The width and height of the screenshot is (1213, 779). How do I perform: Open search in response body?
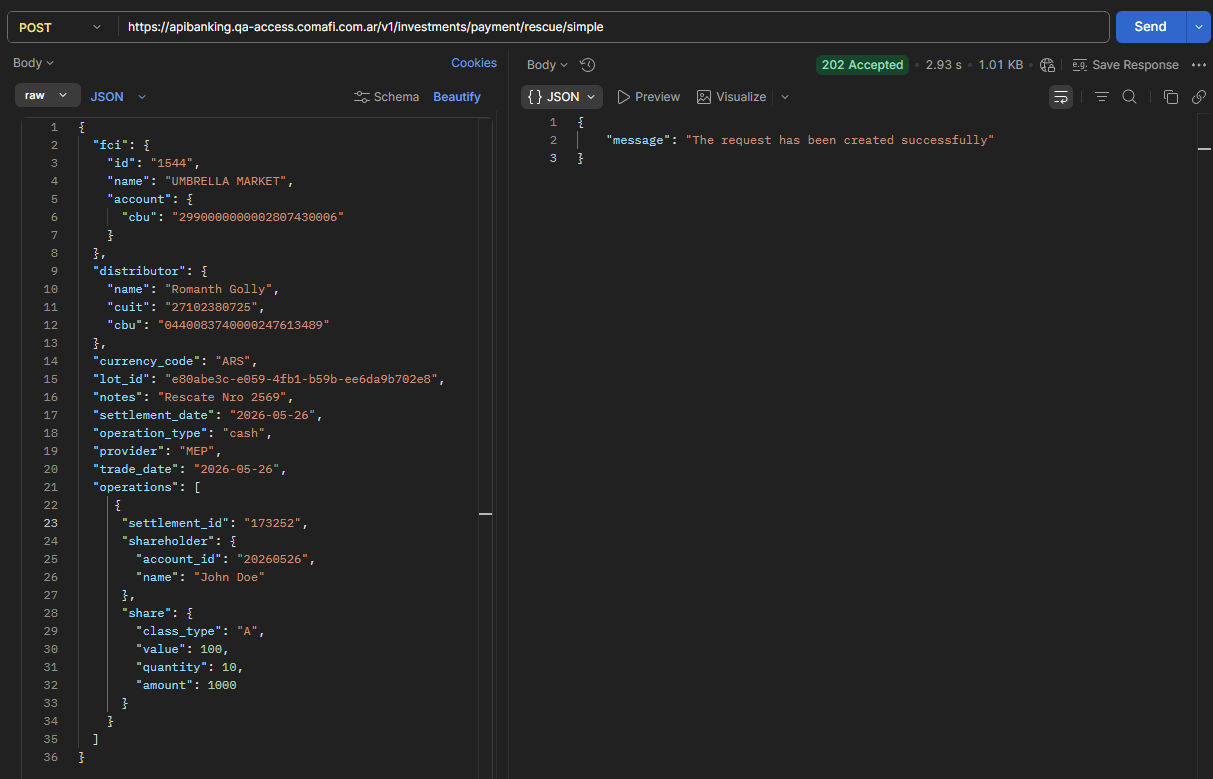tap(1129, 97)
